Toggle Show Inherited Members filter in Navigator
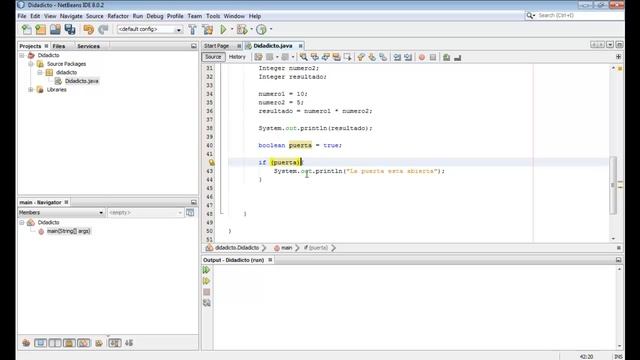 click(26, 343)
